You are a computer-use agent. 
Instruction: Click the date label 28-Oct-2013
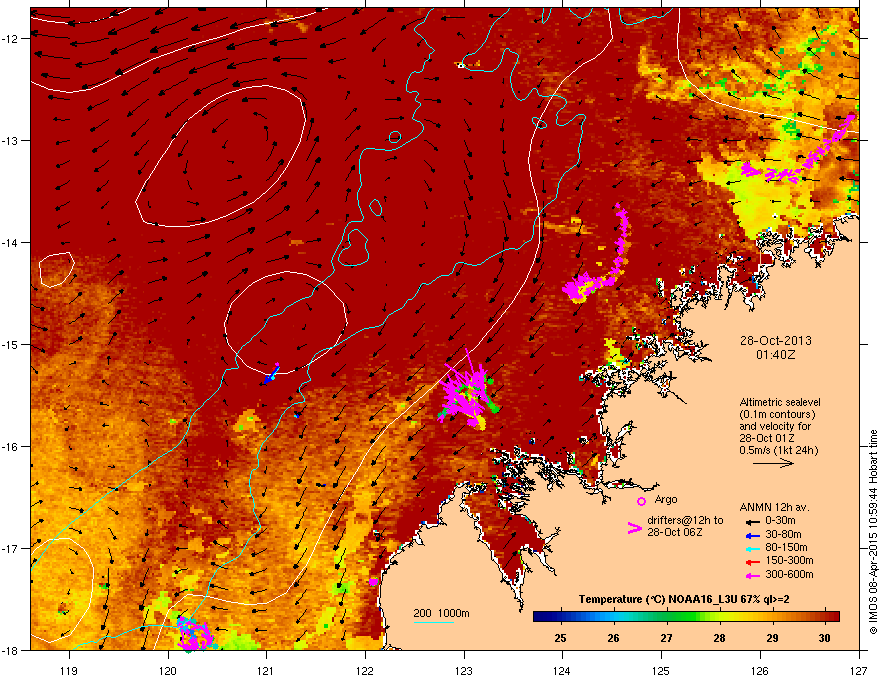click(x=775, y=341)
